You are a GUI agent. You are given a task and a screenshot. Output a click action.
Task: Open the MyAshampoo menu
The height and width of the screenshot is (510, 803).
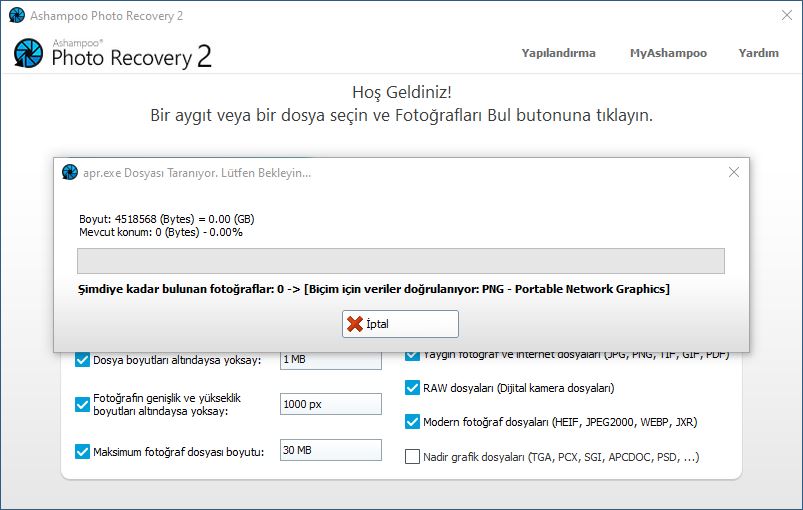click(x=668, y=53)
